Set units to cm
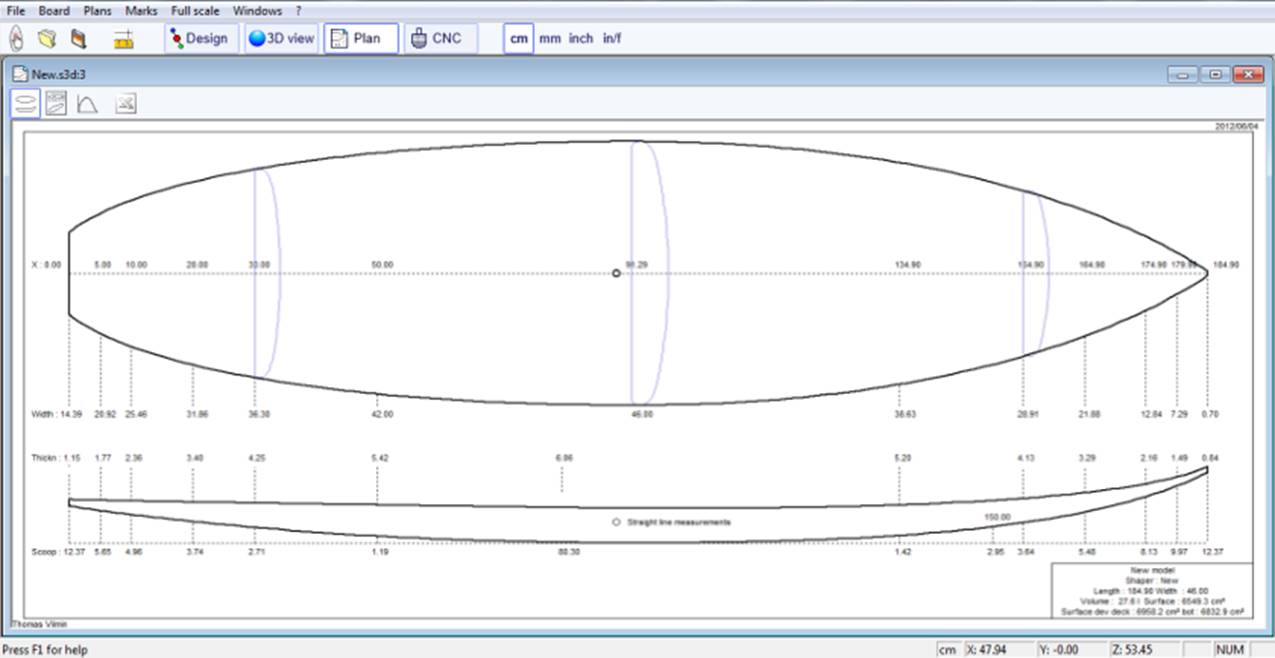 [518, 39]
